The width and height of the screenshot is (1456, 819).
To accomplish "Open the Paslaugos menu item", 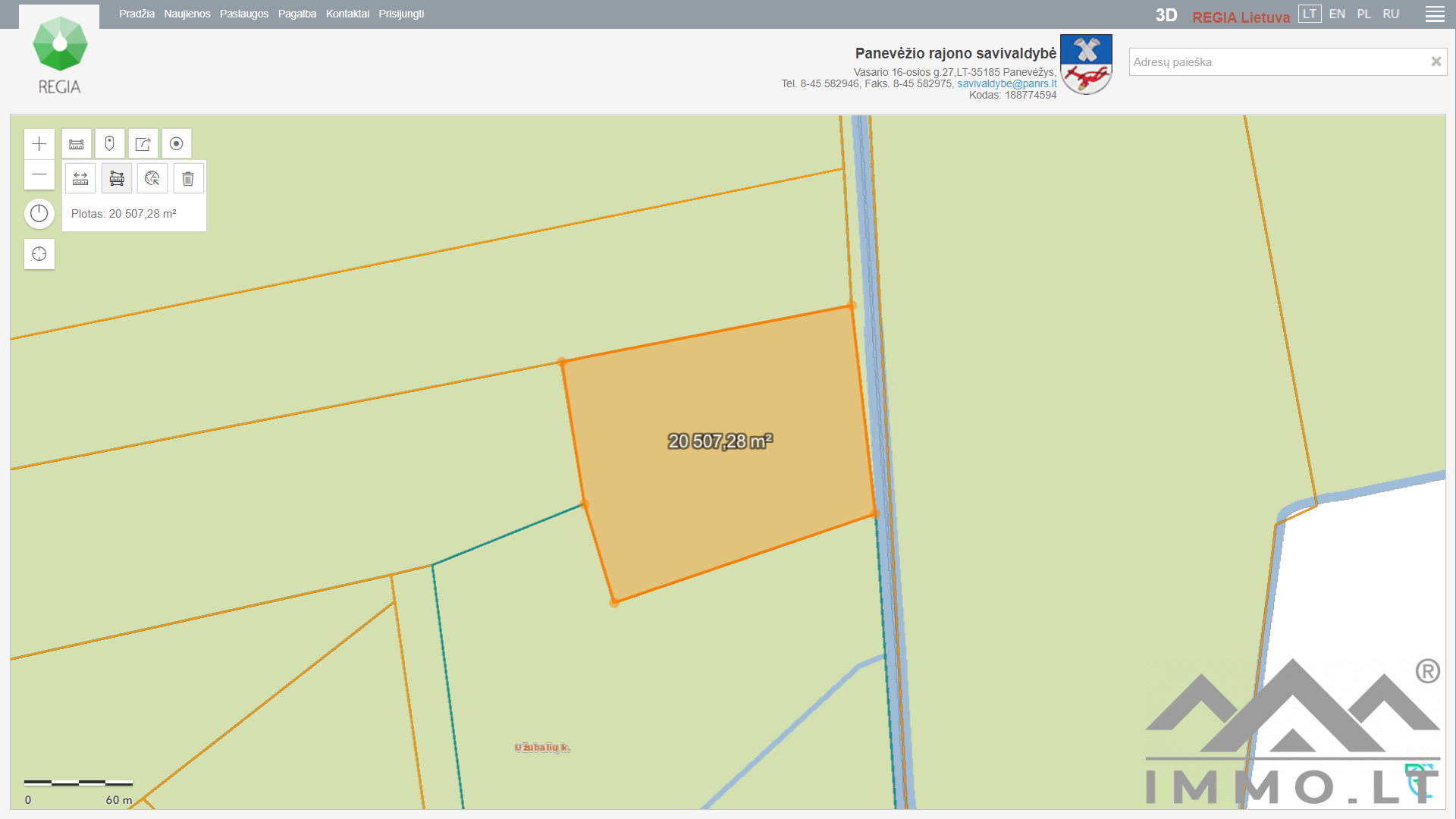I will (x=244, y=14).
